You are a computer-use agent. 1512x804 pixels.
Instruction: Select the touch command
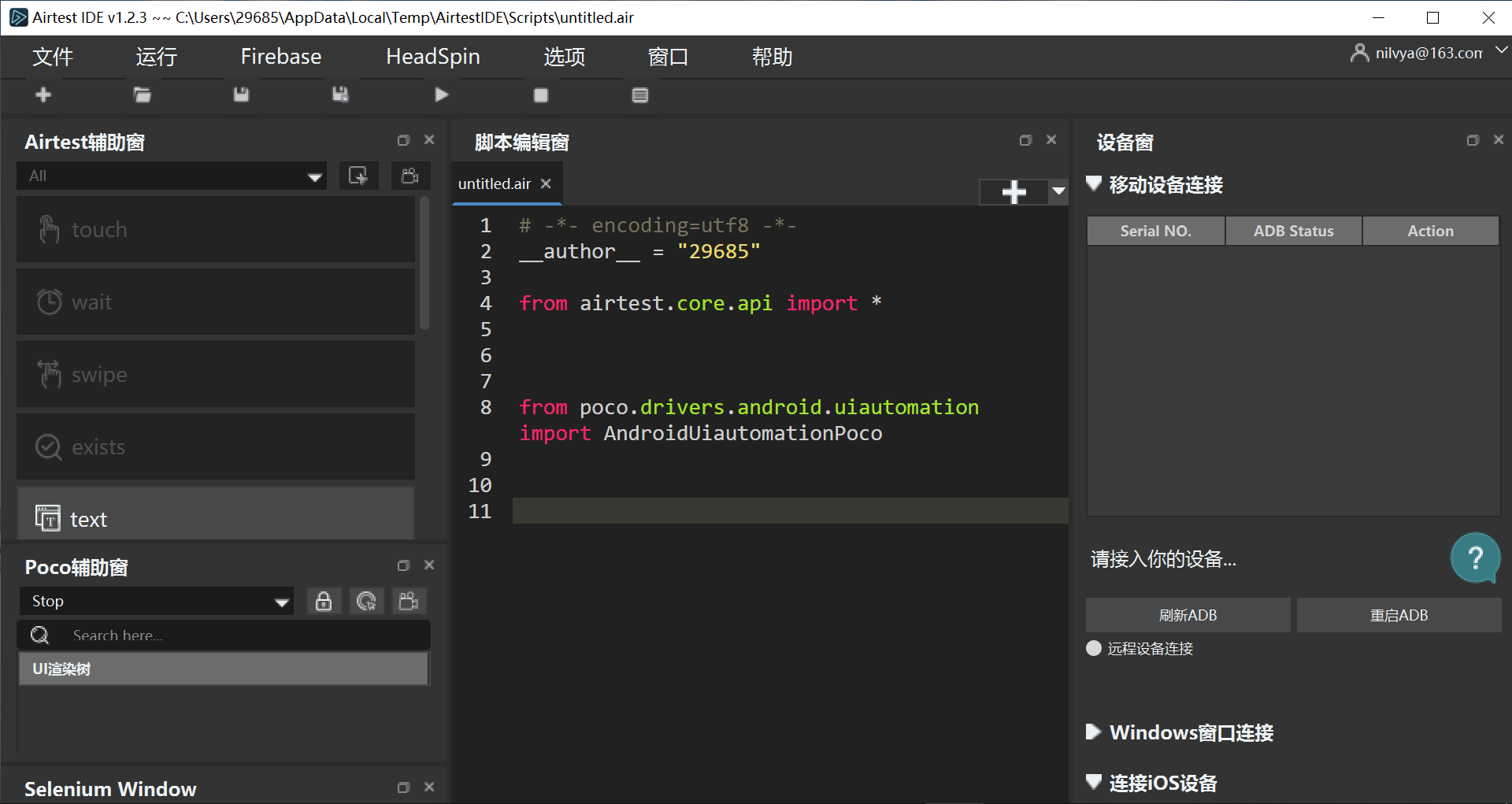point(216,230)
